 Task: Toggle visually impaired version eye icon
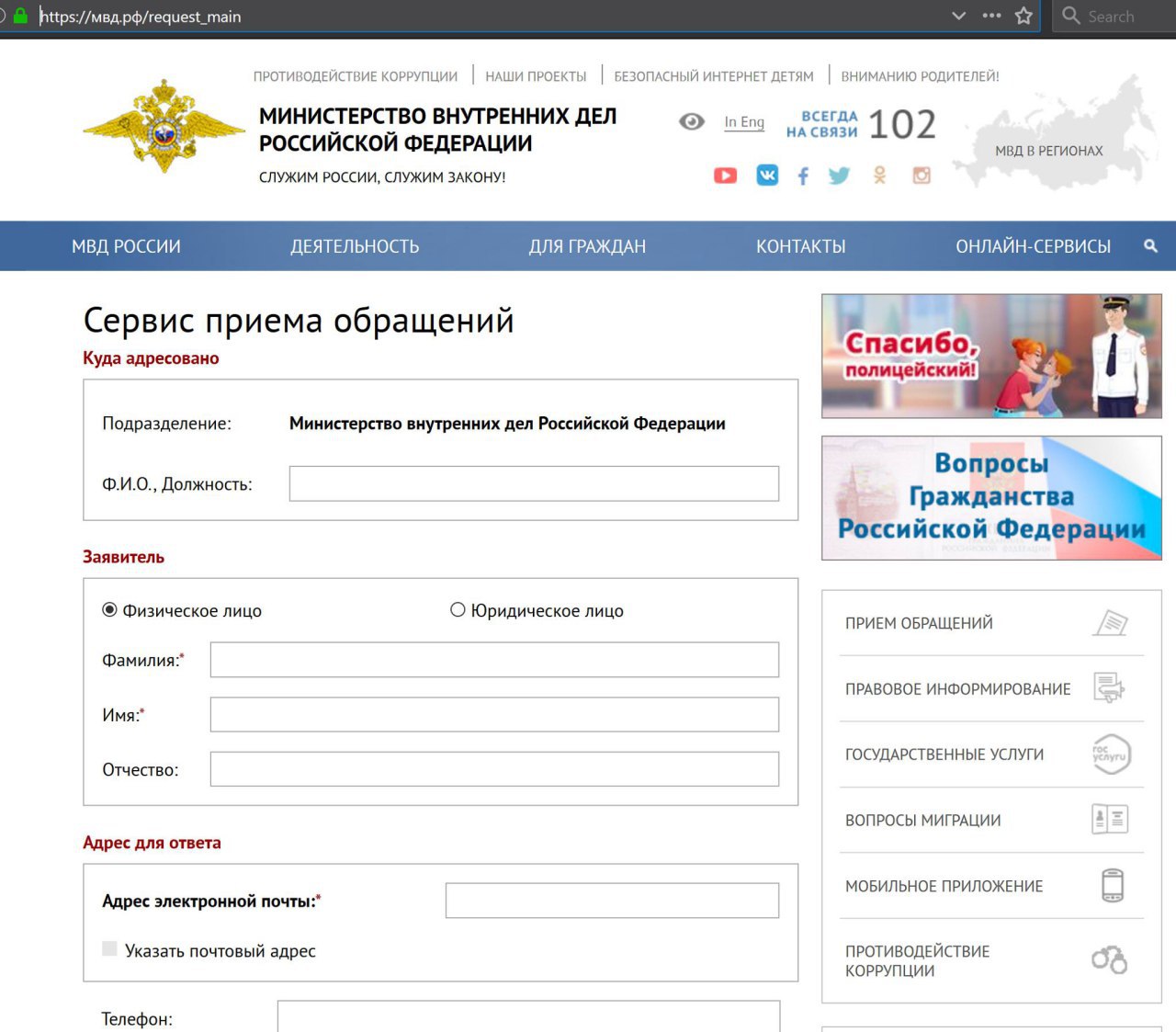tap(692, 121)
